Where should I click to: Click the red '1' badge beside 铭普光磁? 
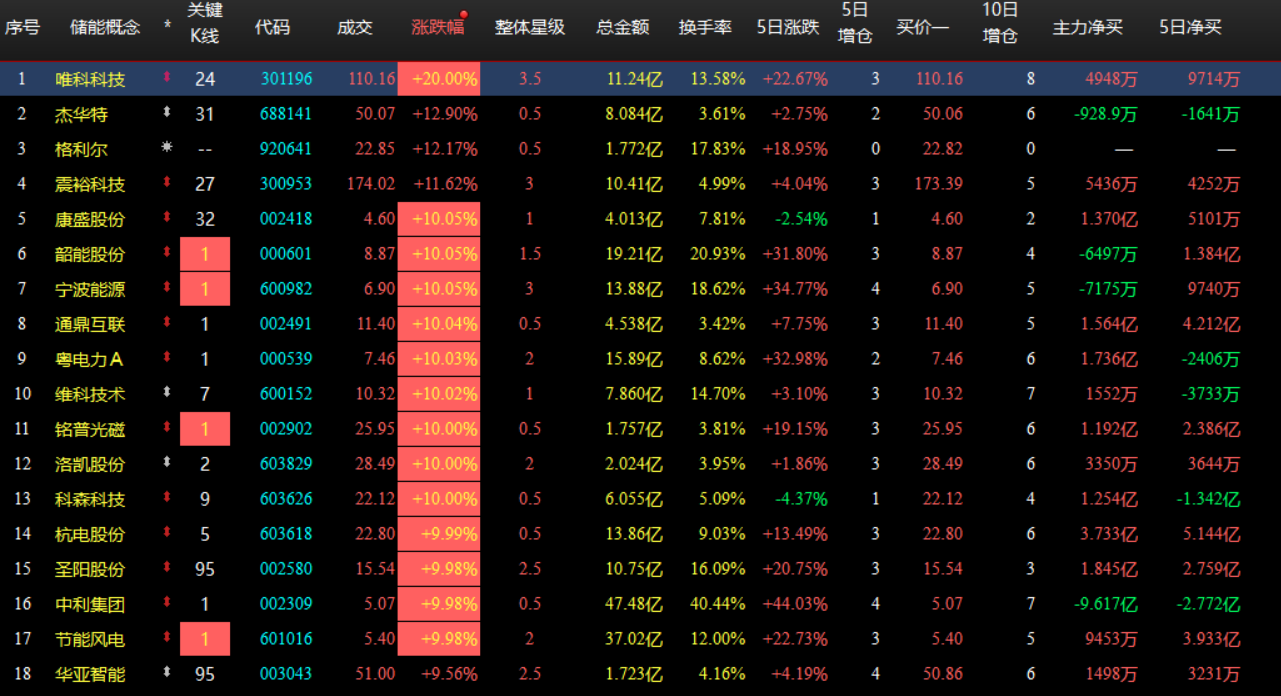point(204,428)
